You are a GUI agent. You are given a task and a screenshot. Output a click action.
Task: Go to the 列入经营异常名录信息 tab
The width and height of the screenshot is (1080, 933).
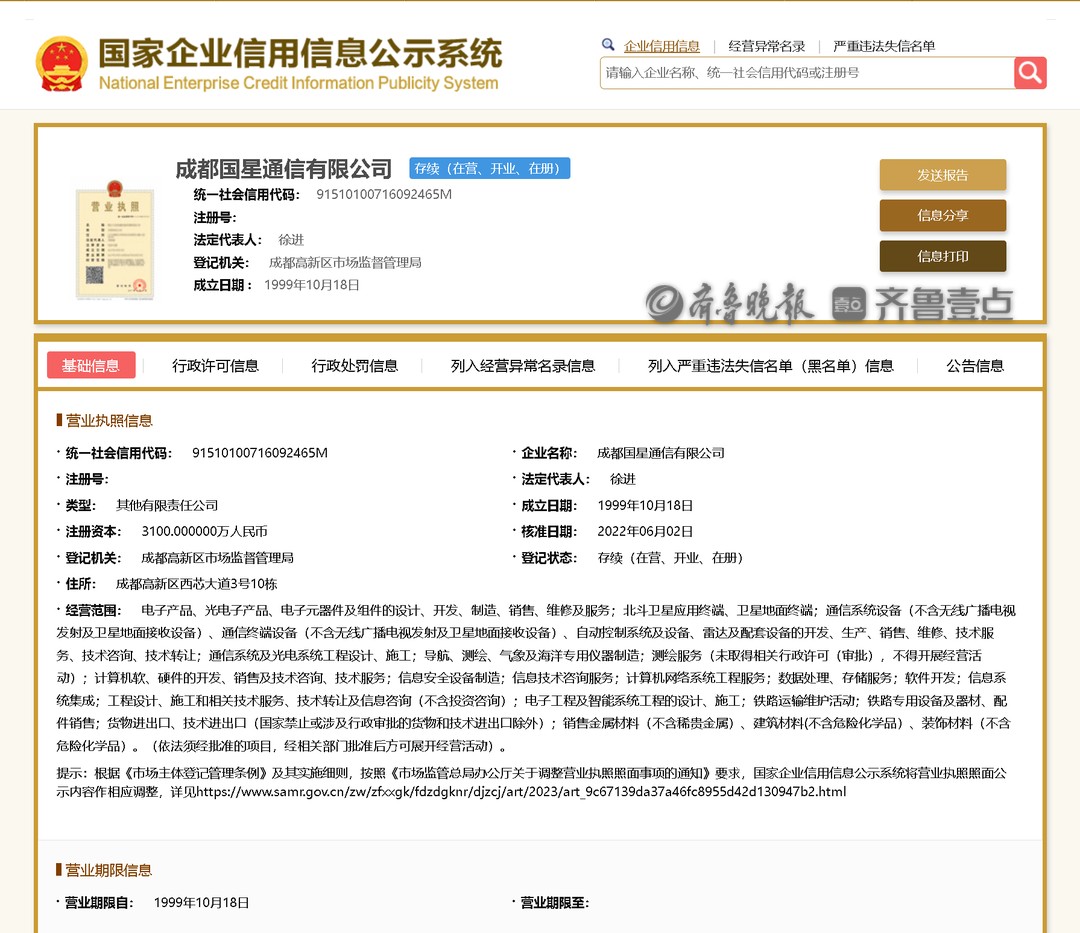tap(522, 366)
